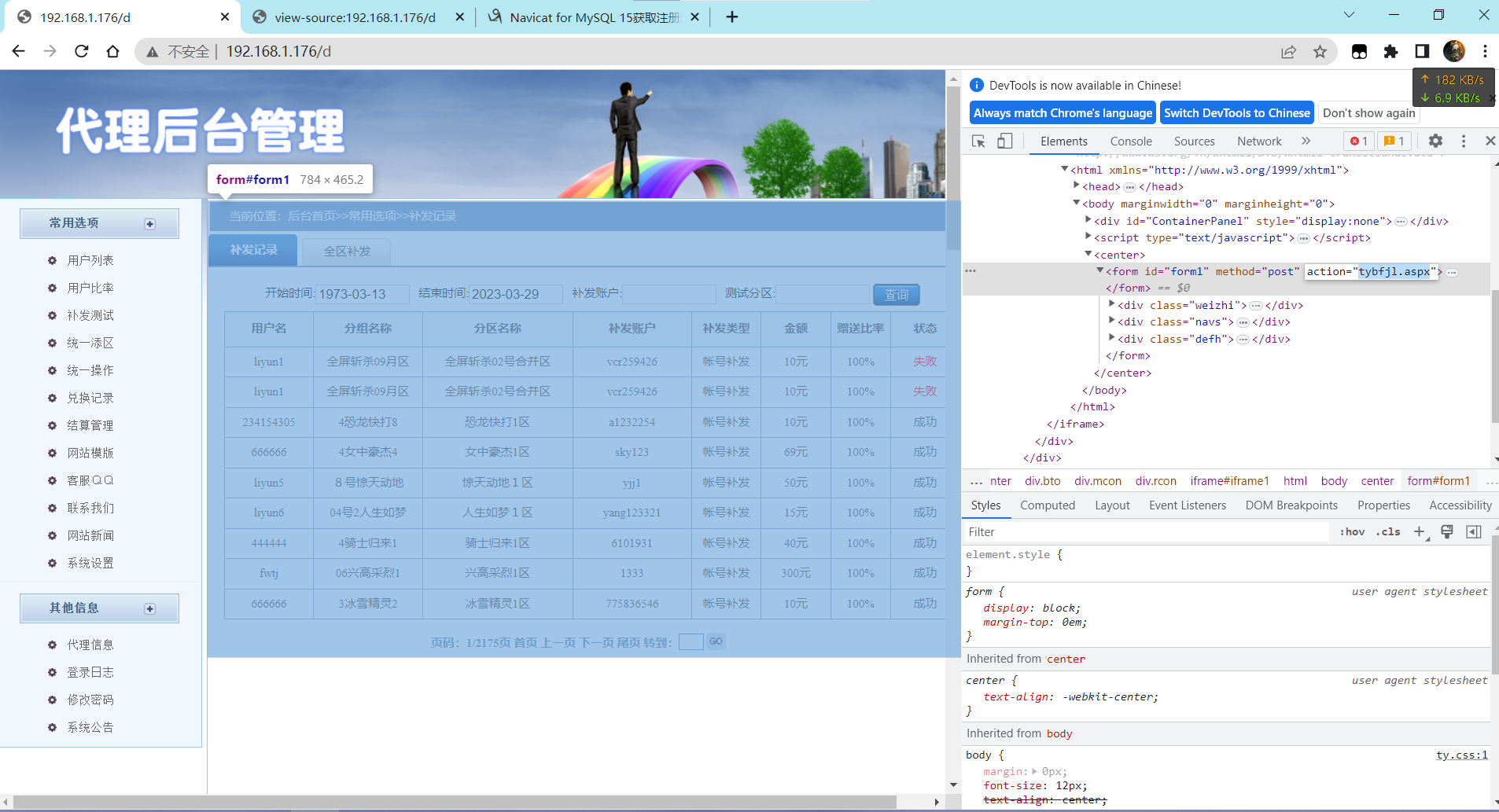Reload the current page

pos(82,51)
